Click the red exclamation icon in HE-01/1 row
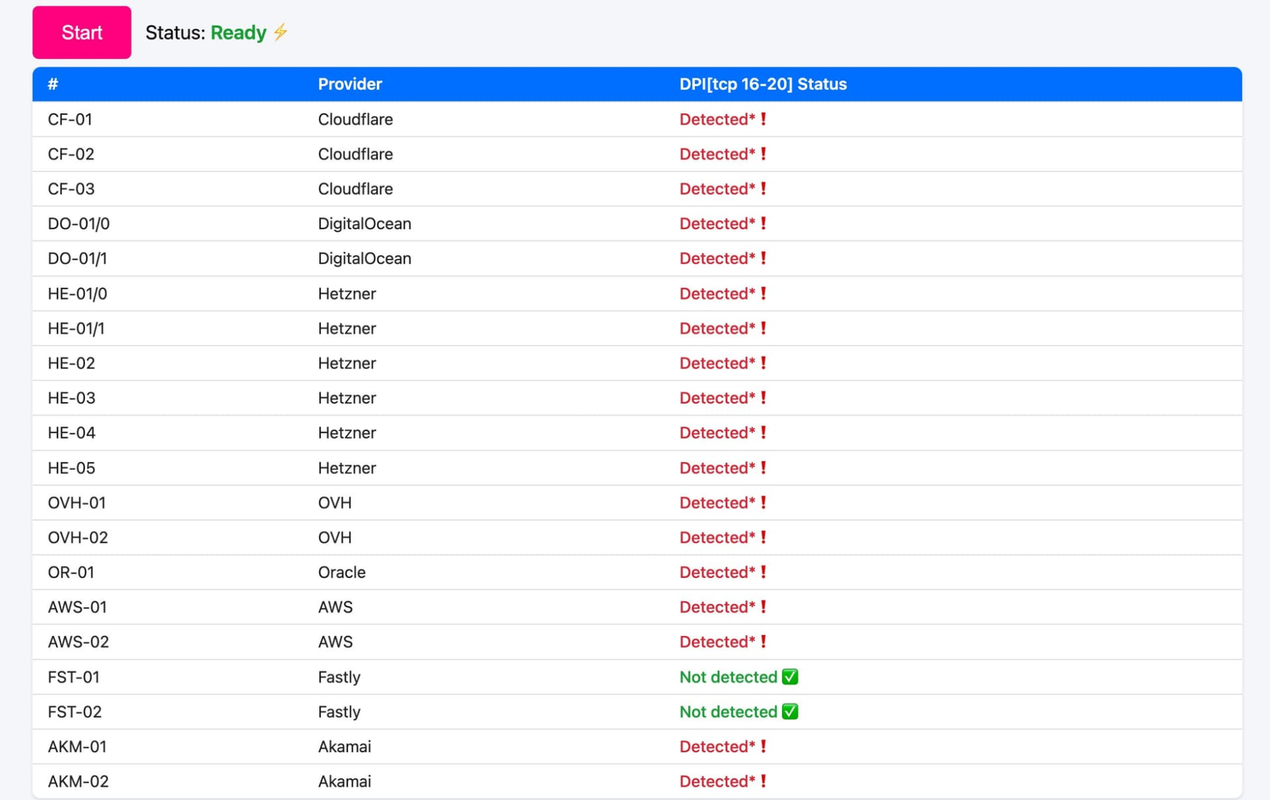Viewport: 1270px width, 800px height. point(763,329)
